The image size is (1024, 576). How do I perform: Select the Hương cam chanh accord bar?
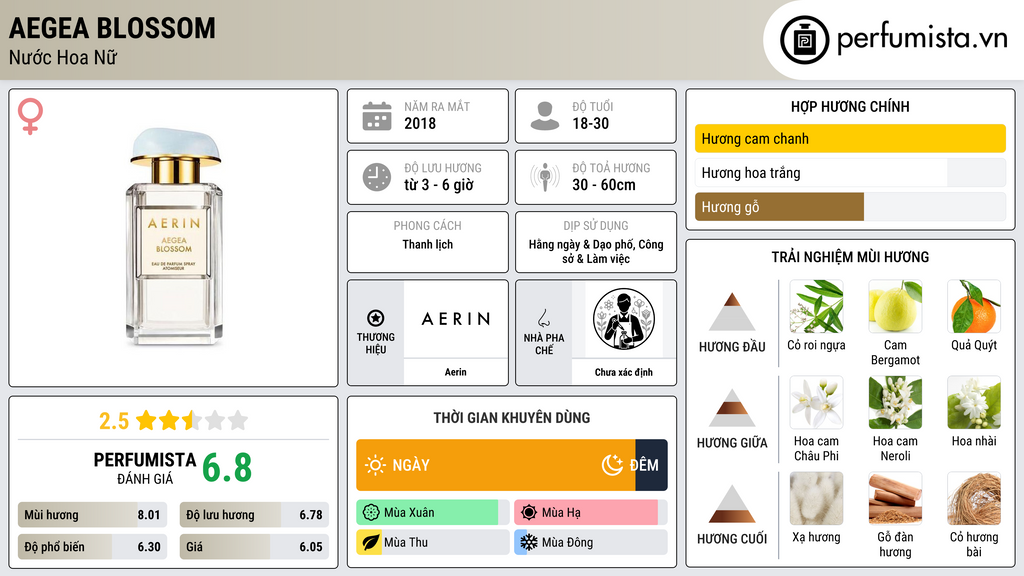point(850,138)
